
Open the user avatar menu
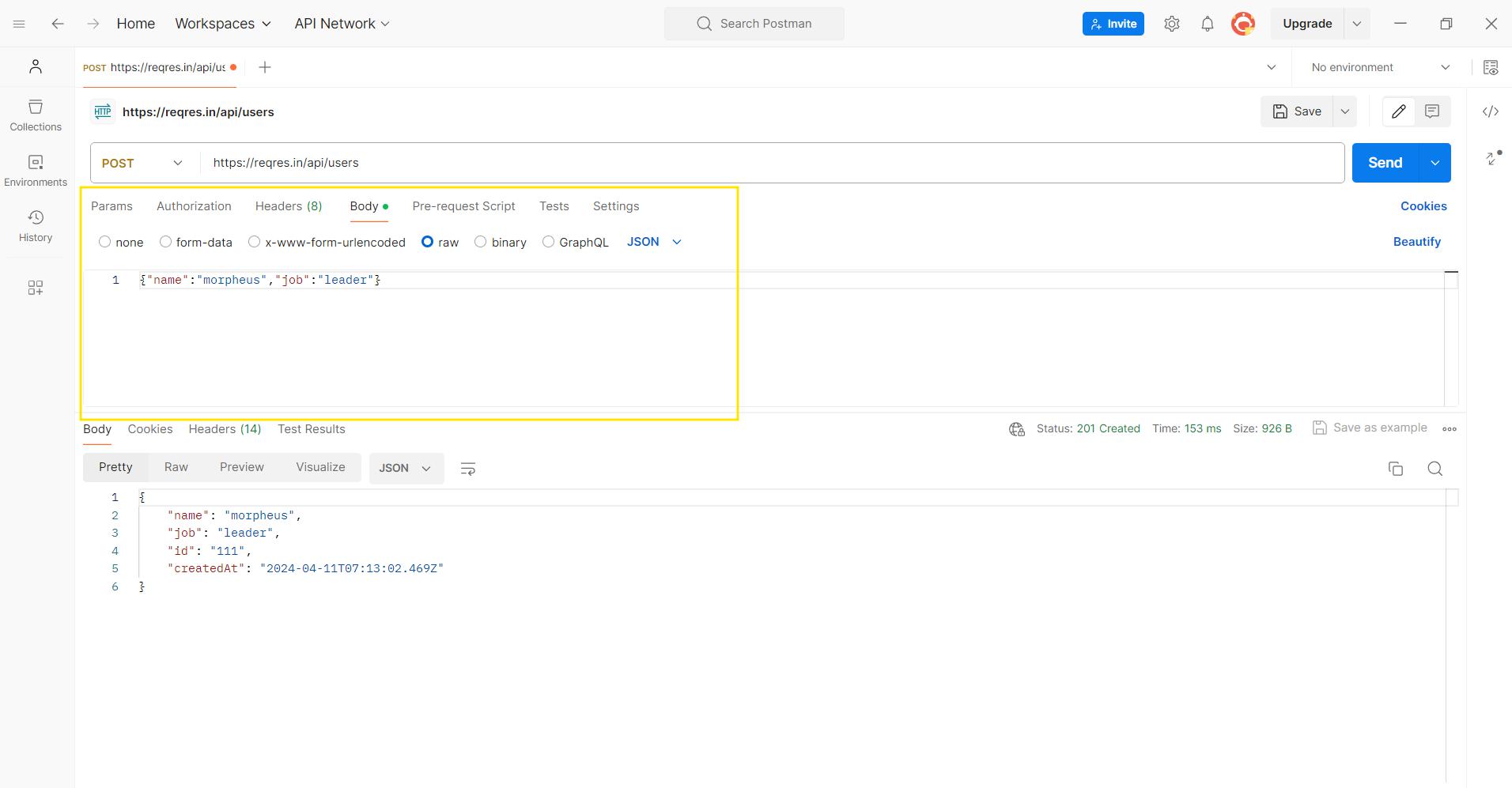1243,24
